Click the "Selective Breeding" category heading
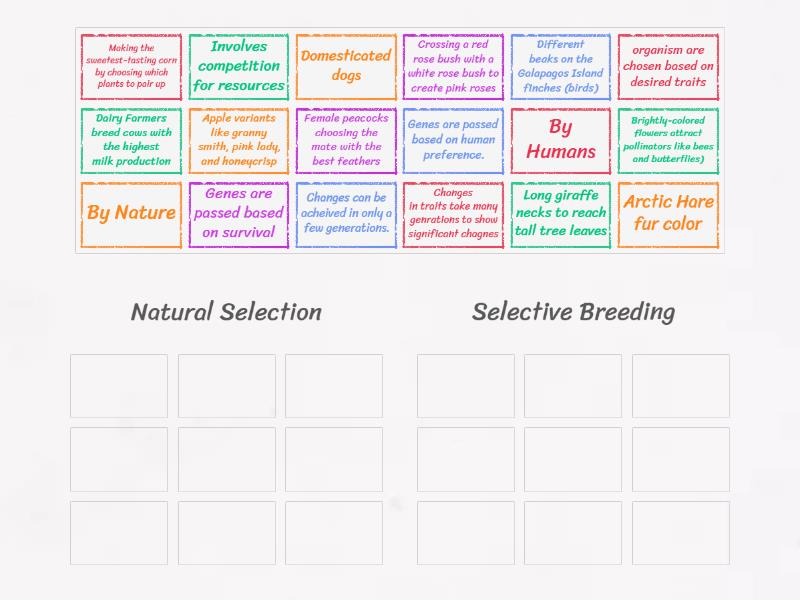The height and width of the screenshot is (600, 800). pyautogui.click(x=573, y=312)
